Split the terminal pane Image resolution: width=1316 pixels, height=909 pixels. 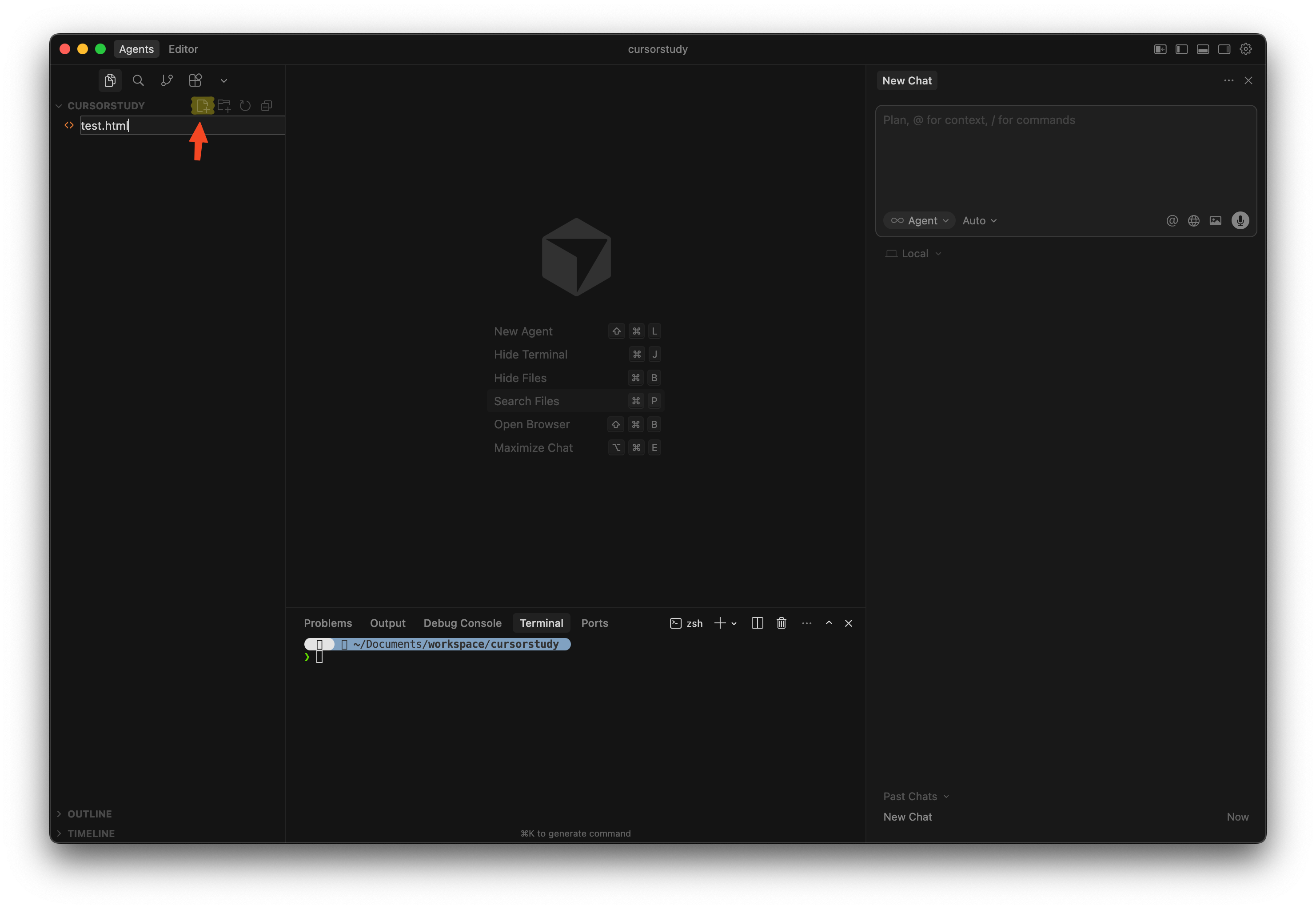click(757, 623)
